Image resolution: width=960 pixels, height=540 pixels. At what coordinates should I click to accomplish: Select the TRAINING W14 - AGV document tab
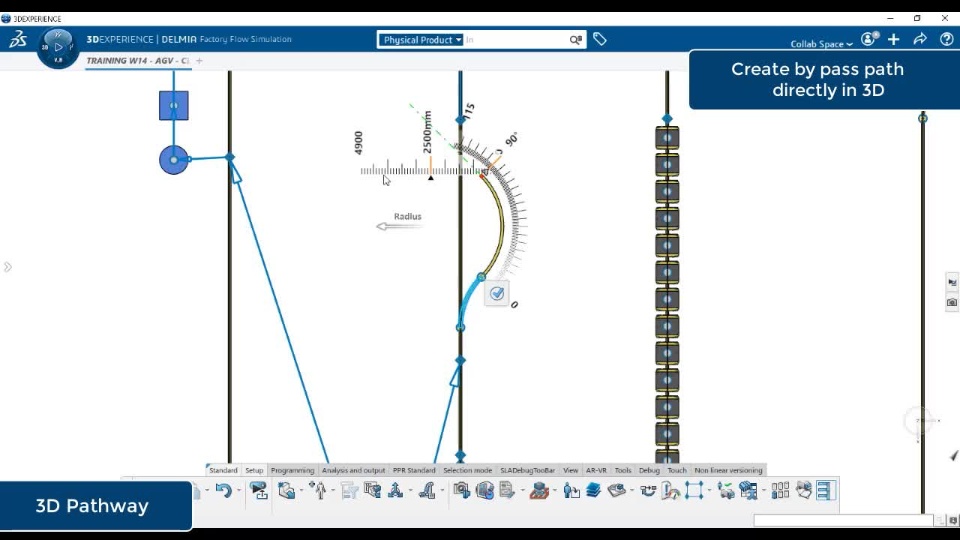tap(138, 61)
